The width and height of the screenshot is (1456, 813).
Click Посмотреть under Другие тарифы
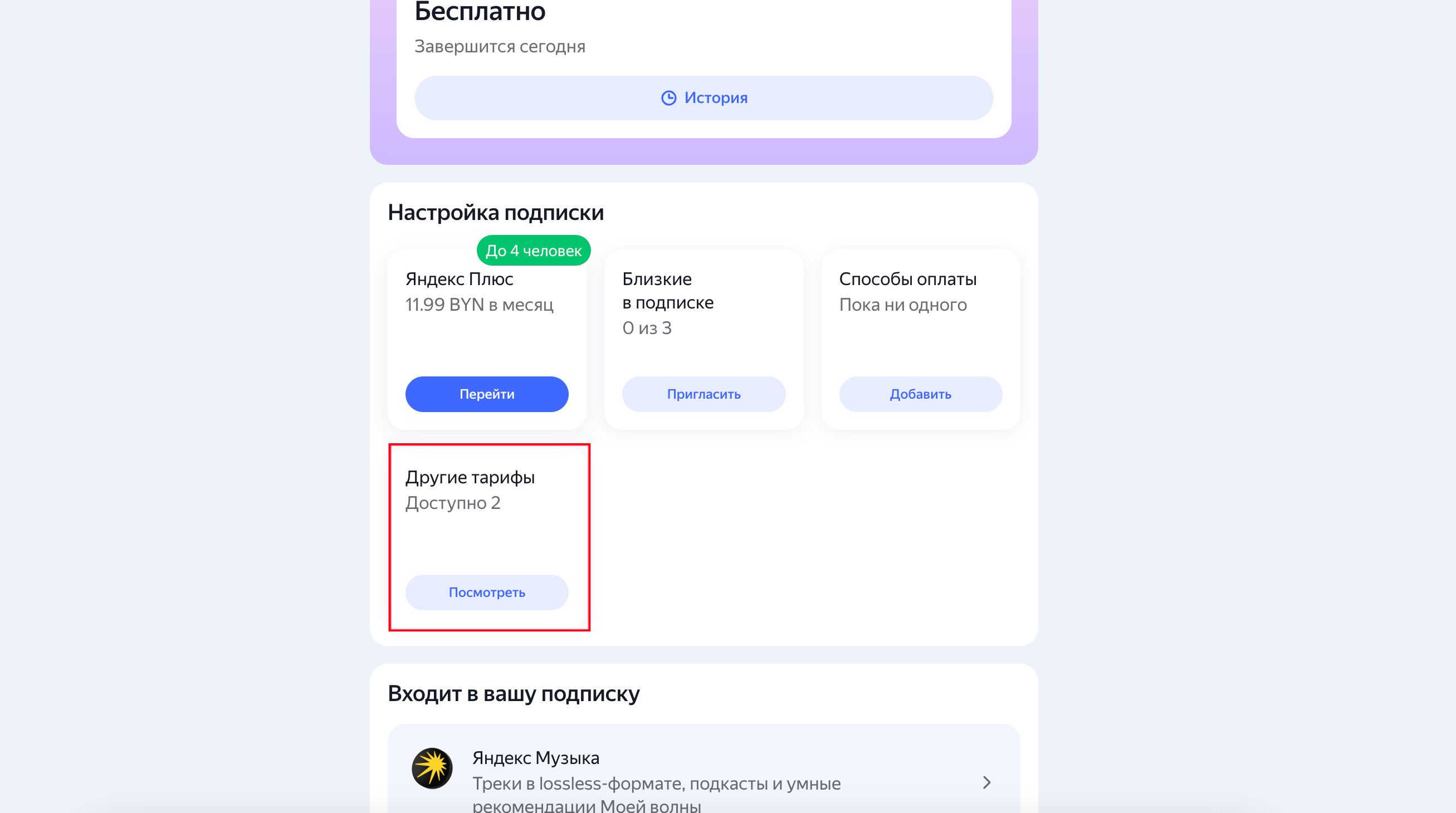[487, 592]
